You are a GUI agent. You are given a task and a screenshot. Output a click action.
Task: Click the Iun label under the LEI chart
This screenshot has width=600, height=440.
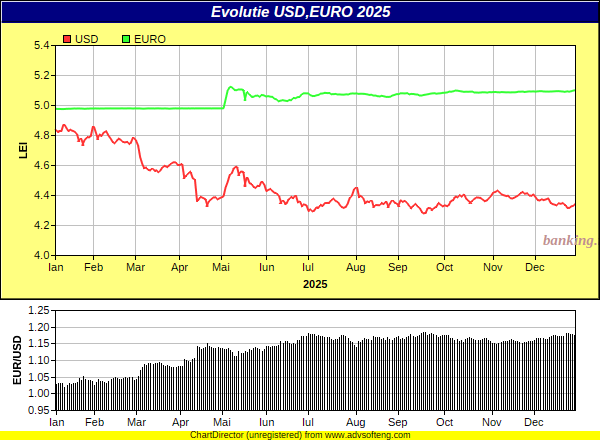[266, 267]
